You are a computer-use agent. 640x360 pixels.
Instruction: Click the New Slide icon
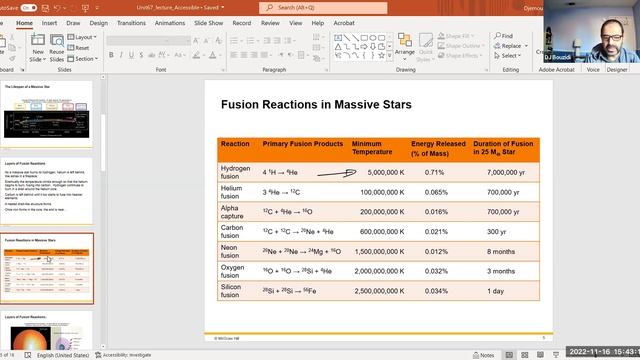38,40
